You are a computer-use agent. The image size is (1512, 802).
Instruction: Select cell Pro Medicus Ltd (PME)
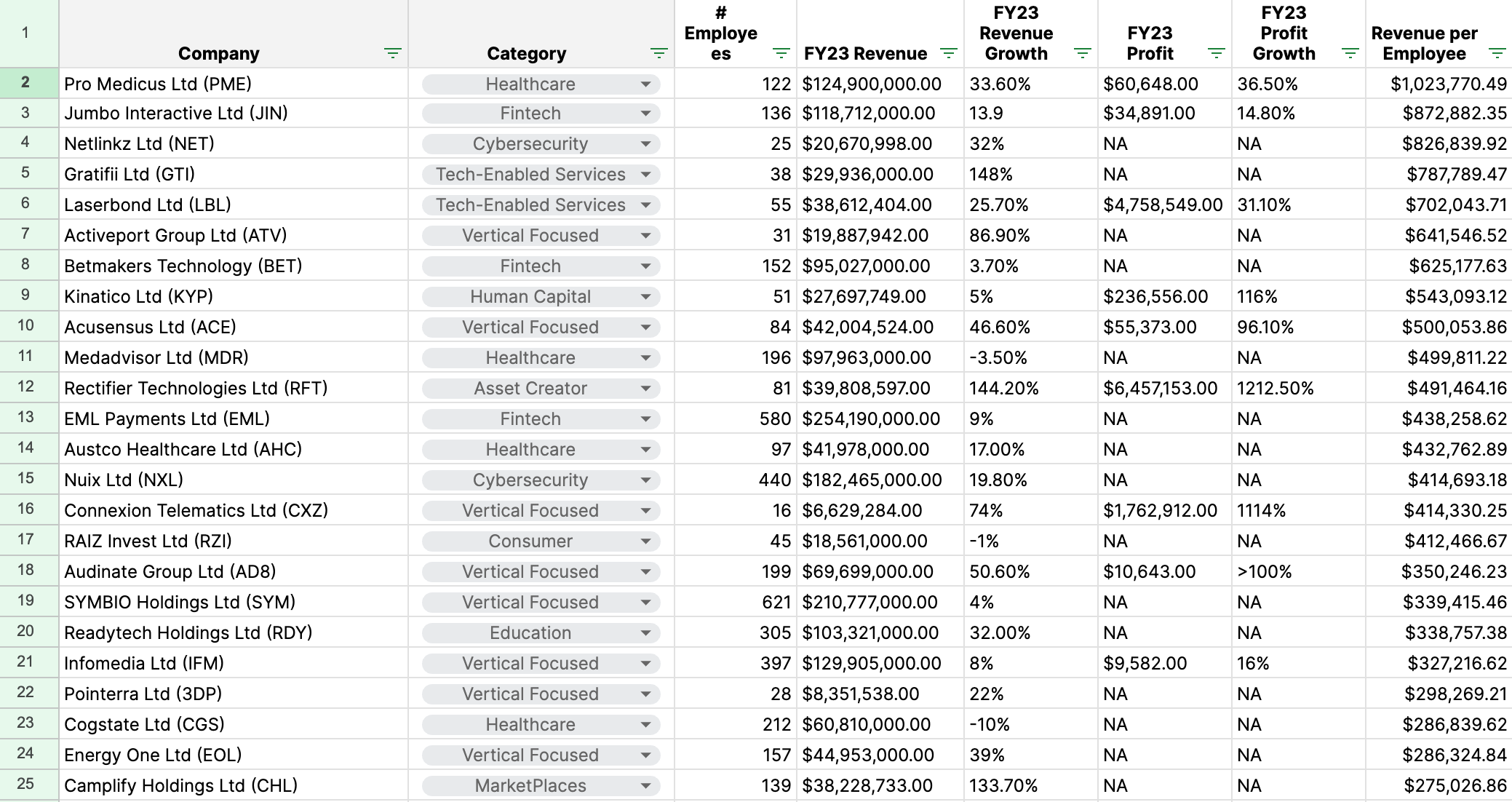click(x=234, y=84)
